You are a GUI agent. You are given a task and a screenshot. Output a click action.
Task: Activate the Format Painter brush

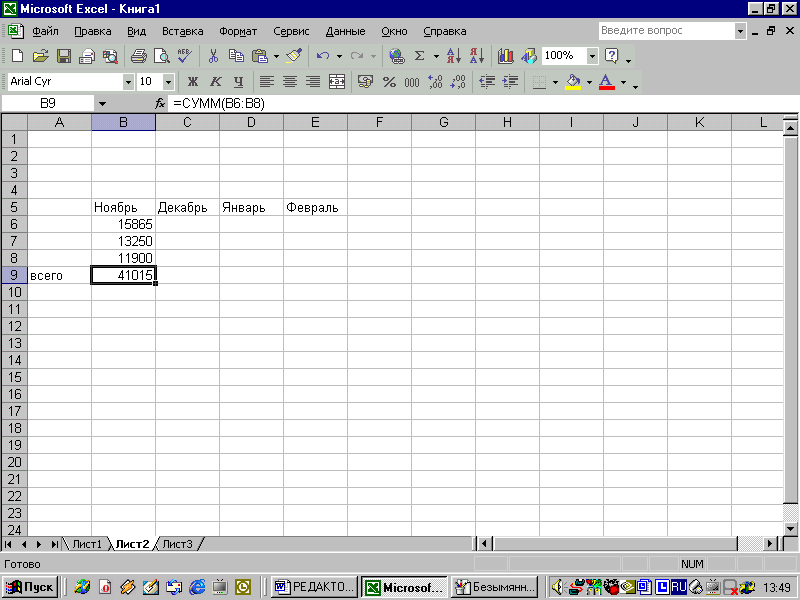294,56
